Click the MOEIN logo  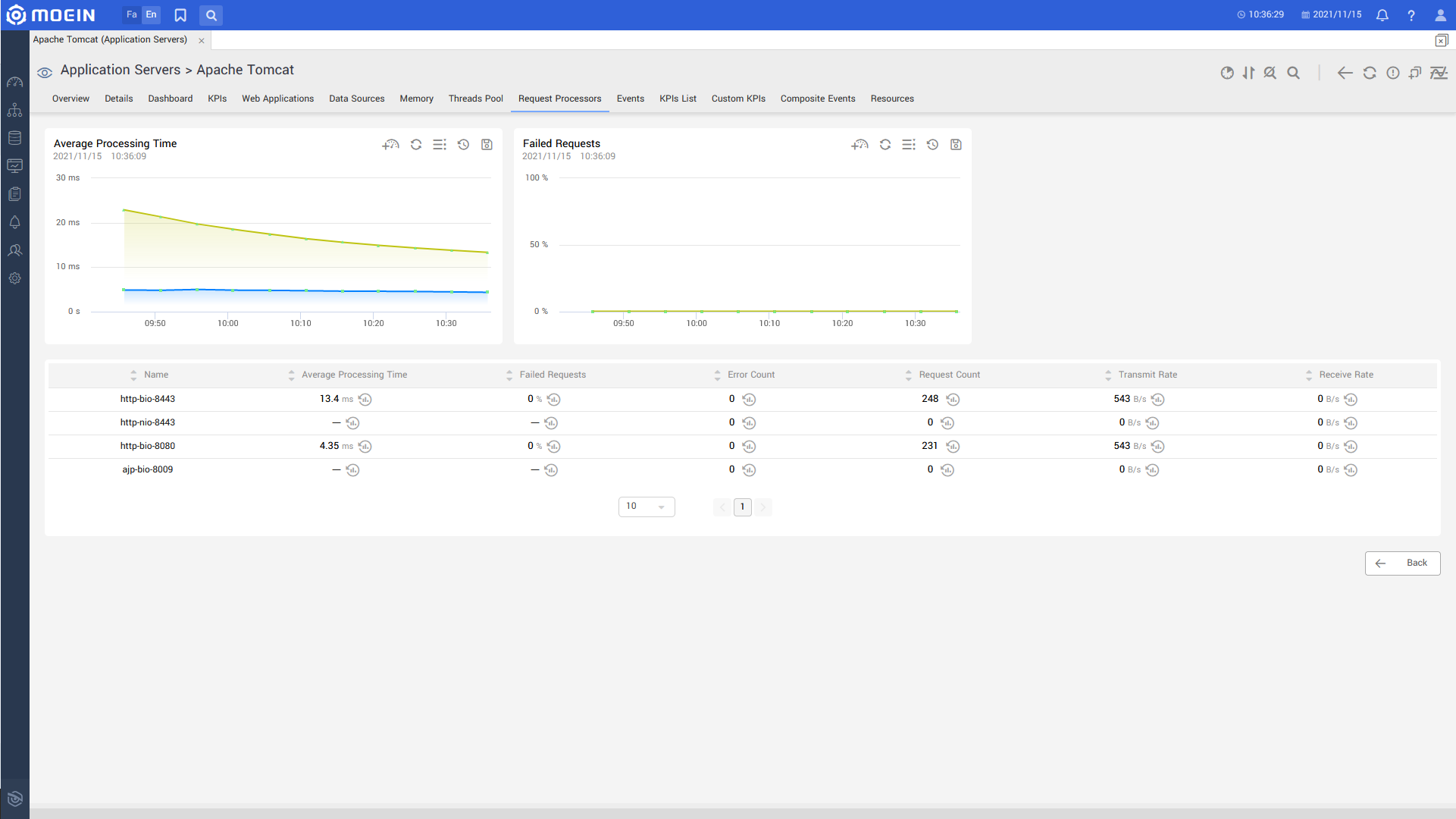[x=51, y=15]
